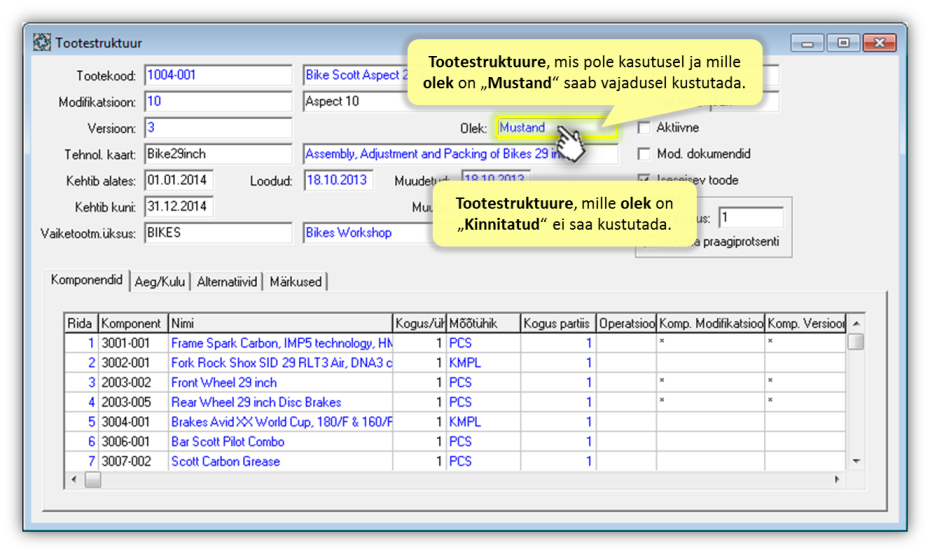Click the Kehtib alates date field
This screenshot has height=554, width=930.
179,180
